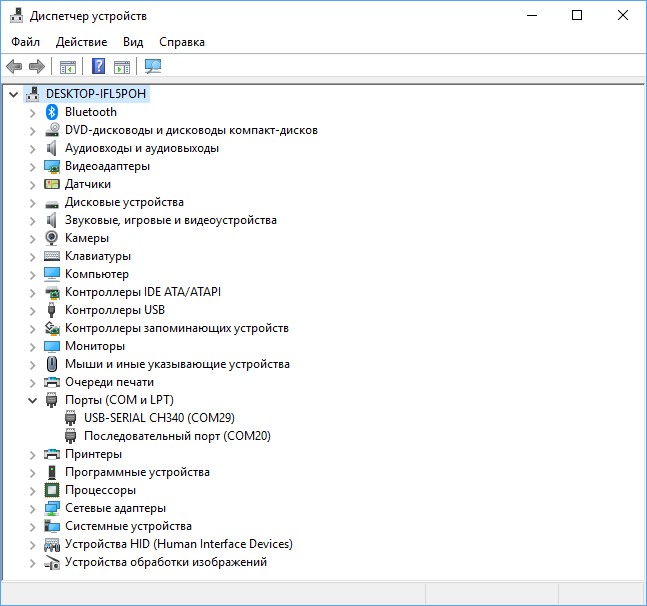Open the Справка menu
The width and height of the screenshot is (647, 606).
tap(182, 42)
